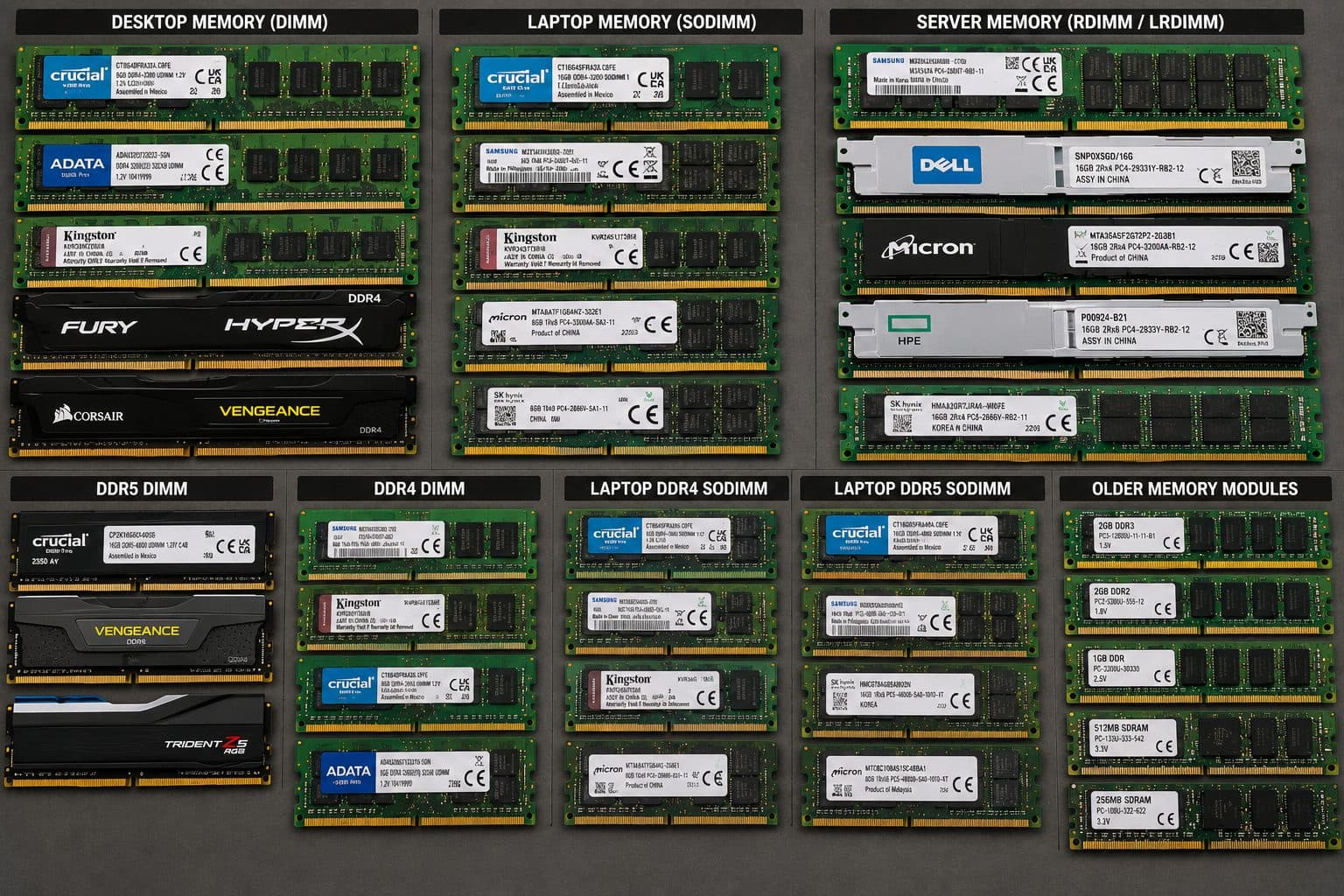Click the silver heat spreader on Dell module
This screenshot has width=1344, height=896.
[x=1066, y=165]
